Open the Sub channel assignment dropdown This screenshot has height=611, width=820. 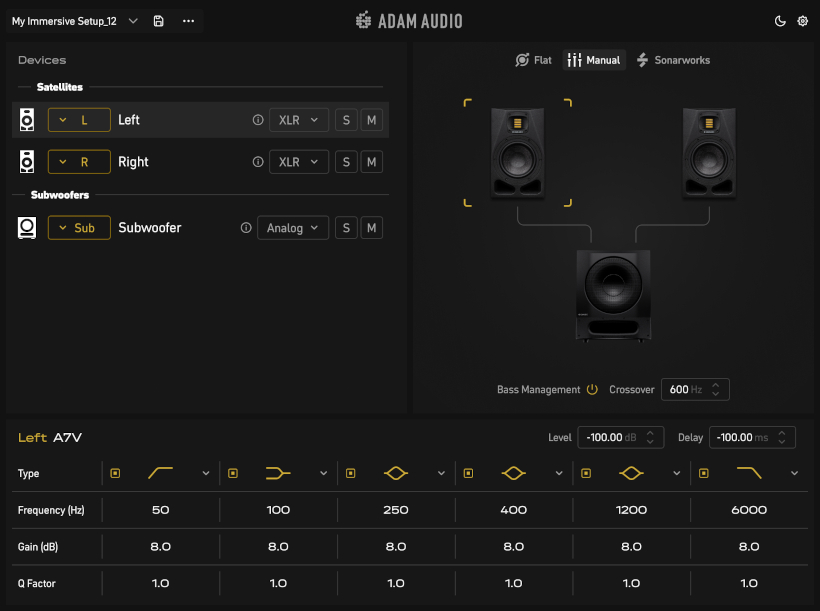79,228
